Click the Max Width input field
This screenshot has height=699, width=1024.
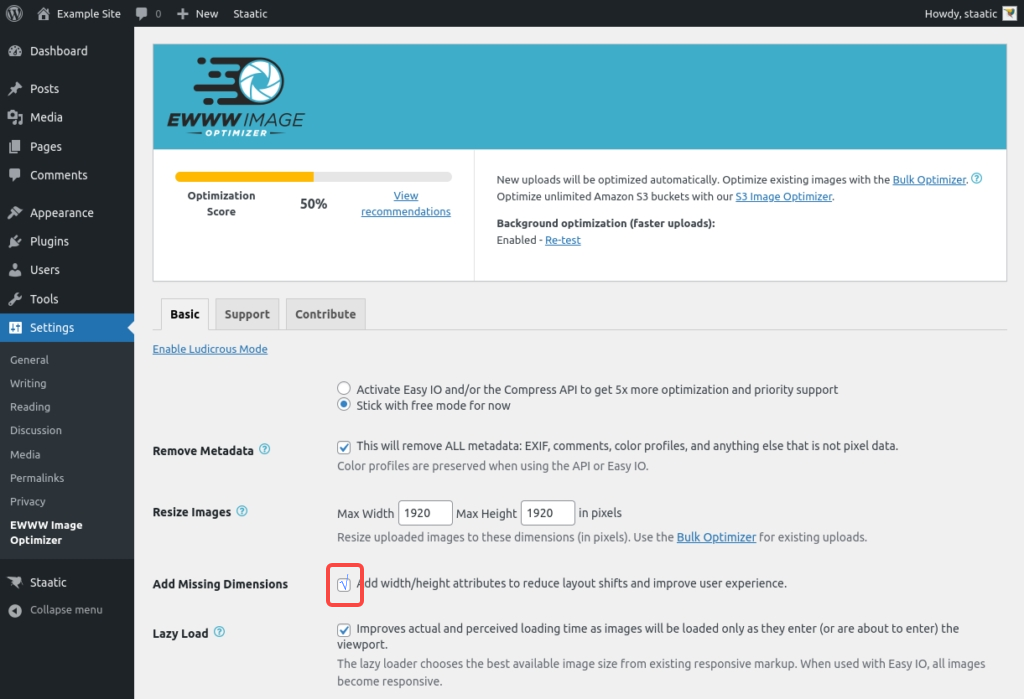tap(425, 513)
